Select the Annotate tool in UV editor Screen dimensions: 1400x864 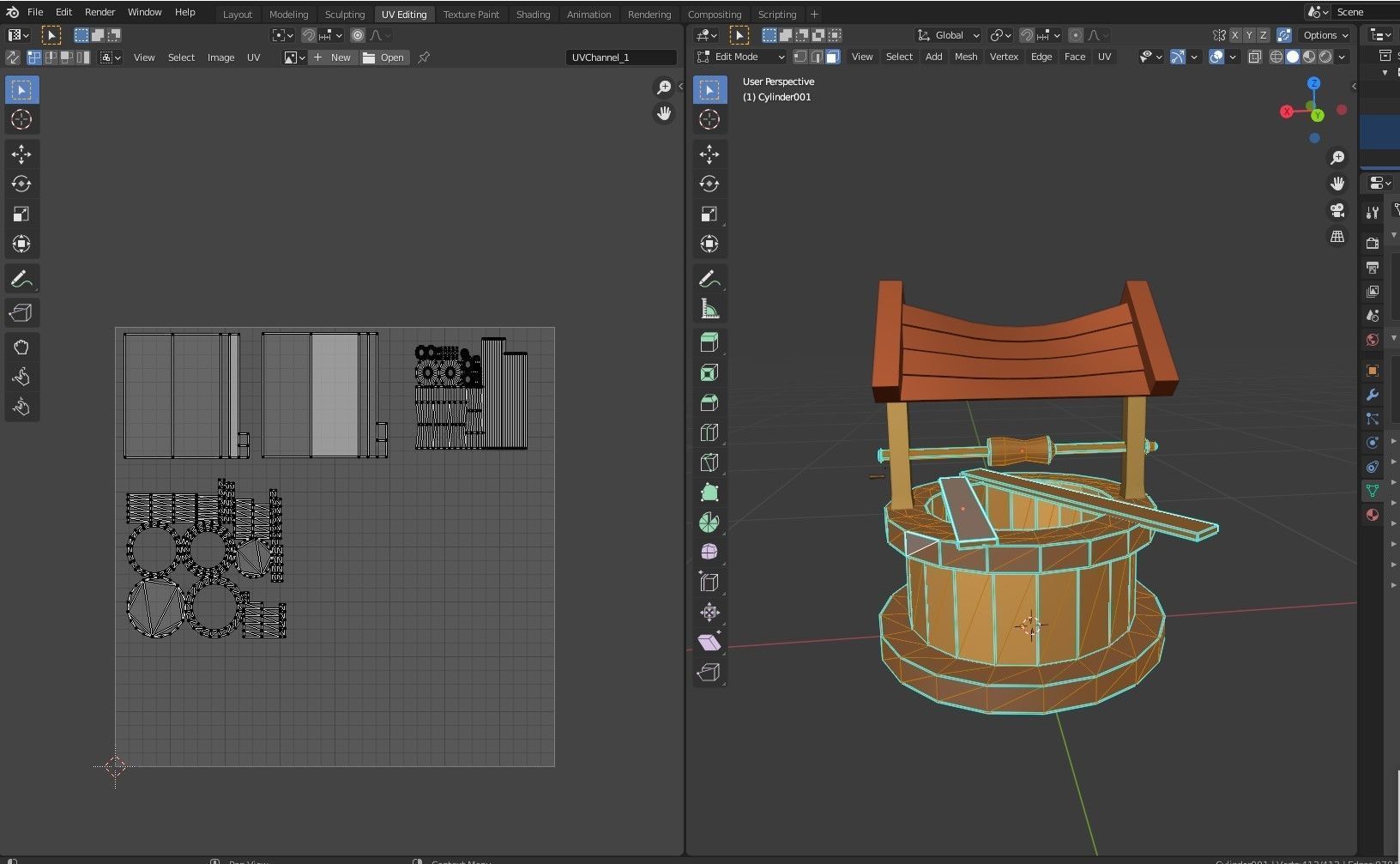21,279
